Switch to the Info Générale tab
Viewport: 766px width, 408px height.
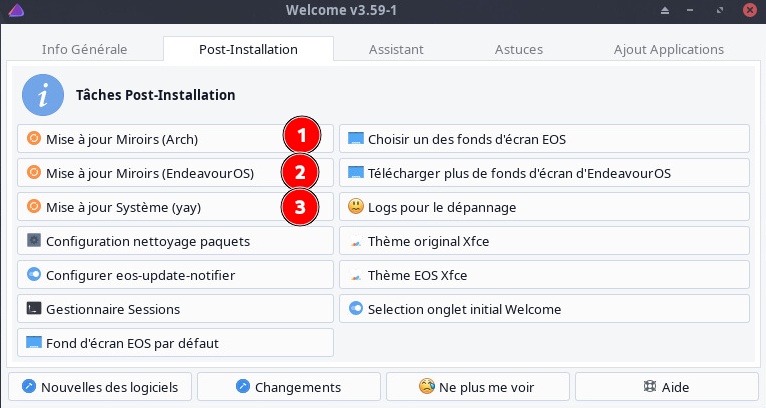pyautogui.click(x=84, y=49)
